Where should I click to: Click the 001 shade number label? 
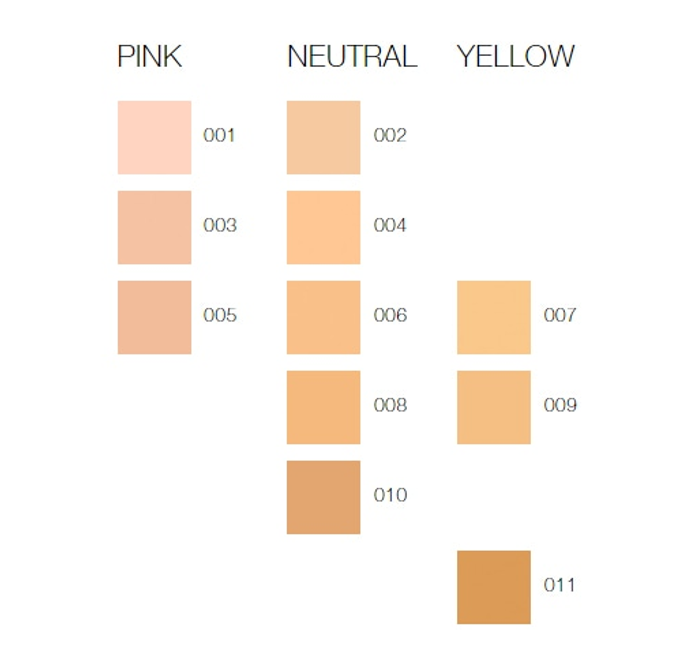point(219,135)
